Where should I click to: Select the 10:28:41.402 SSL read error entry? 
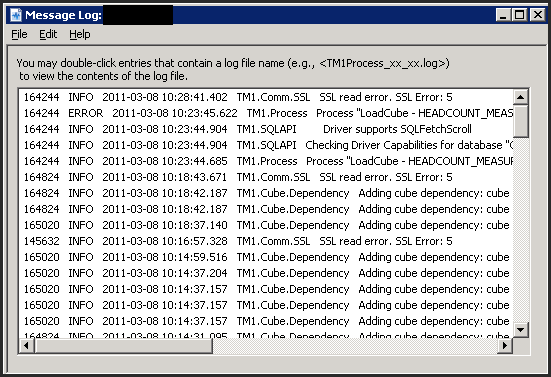click(x=266, y=97)
